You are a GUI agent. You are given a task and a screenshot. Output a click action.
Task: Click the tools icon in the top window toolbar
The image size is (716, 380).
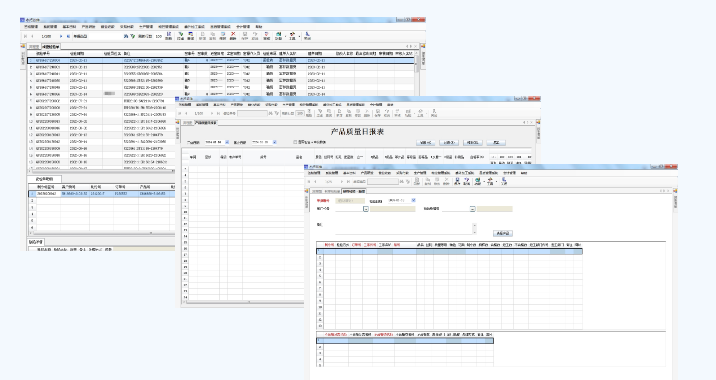click(292, 36)
